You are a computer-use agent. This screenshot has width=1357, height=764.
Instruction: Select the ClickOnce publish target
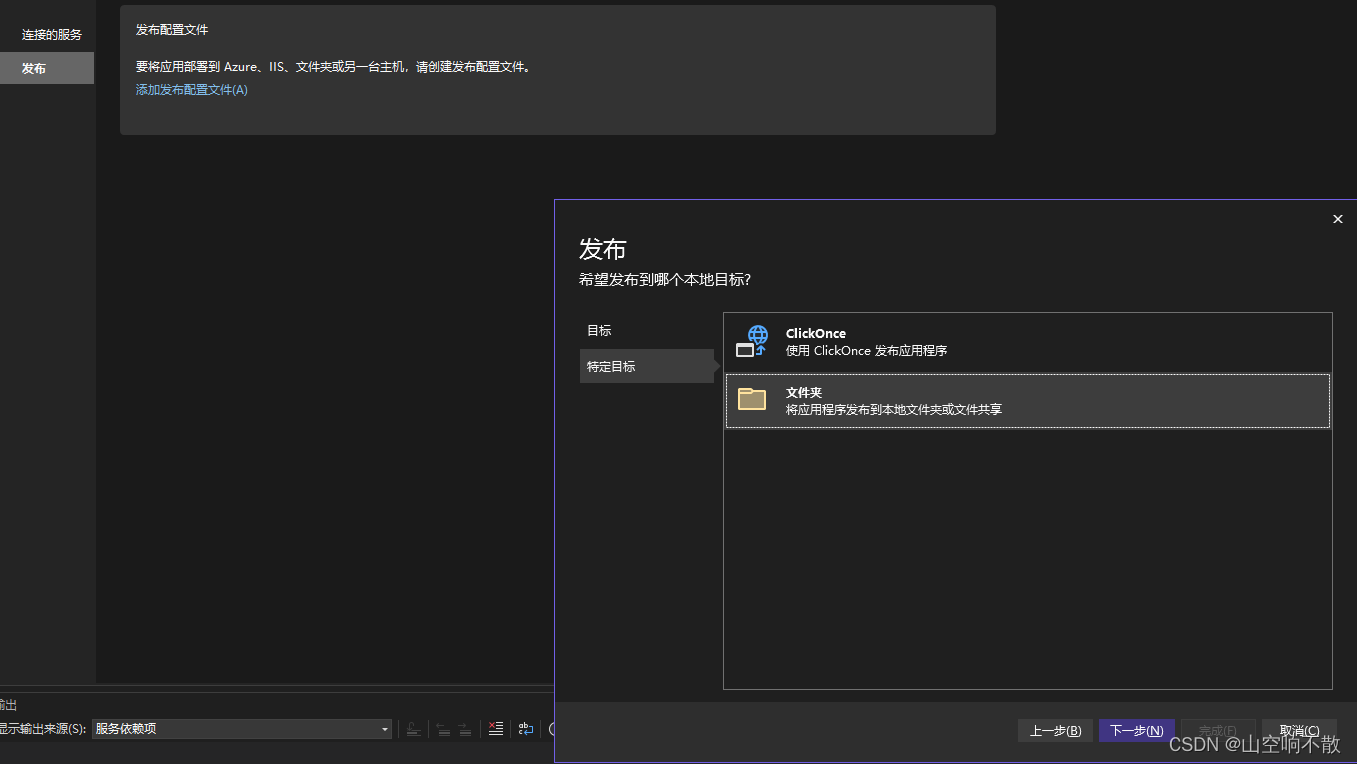(x=1028, y=342)
